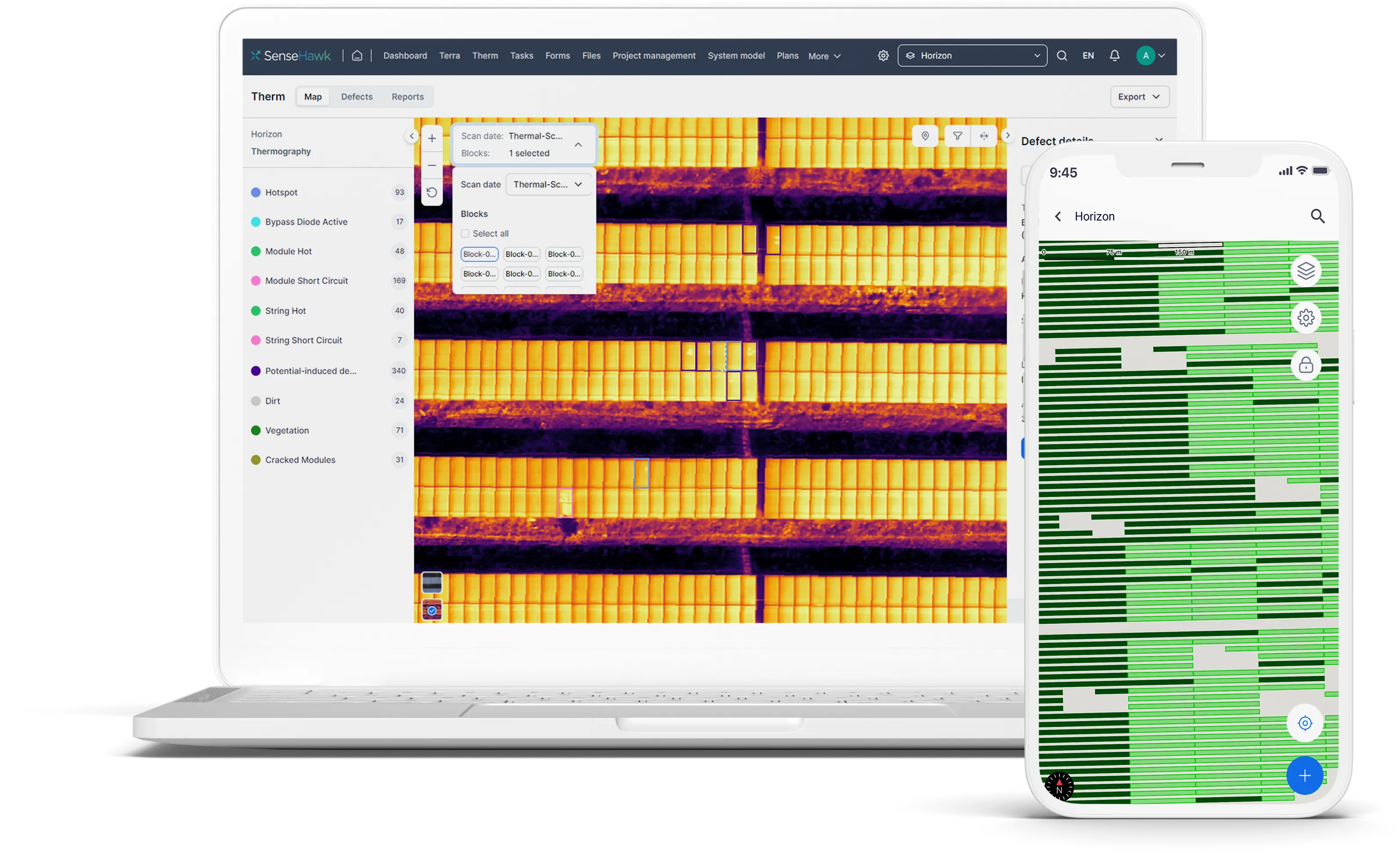Open the Horizon project dropdown

point(972,56)
